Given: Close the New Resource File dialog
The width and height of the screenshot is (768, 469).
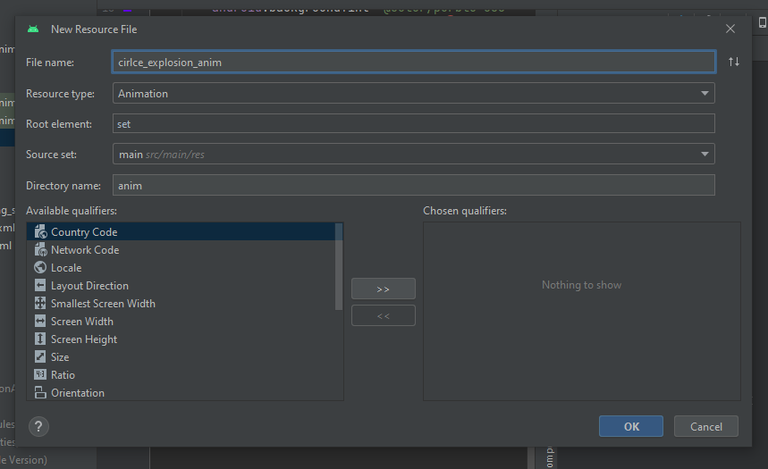Looking at the screenshot, I should [730, 29].
